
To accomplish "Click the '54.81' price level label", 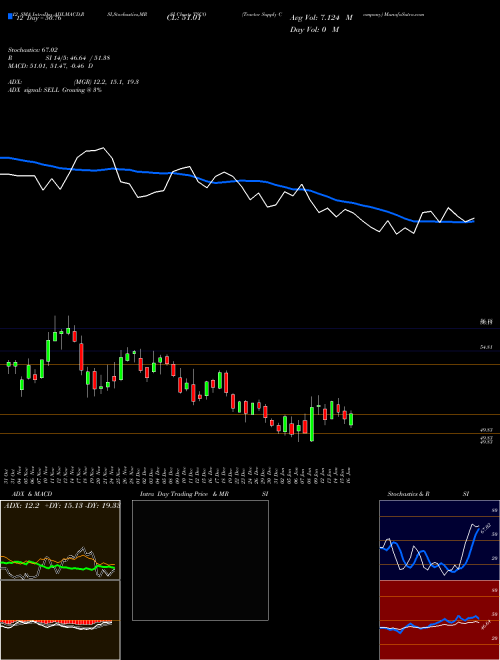I will [486, 347].
